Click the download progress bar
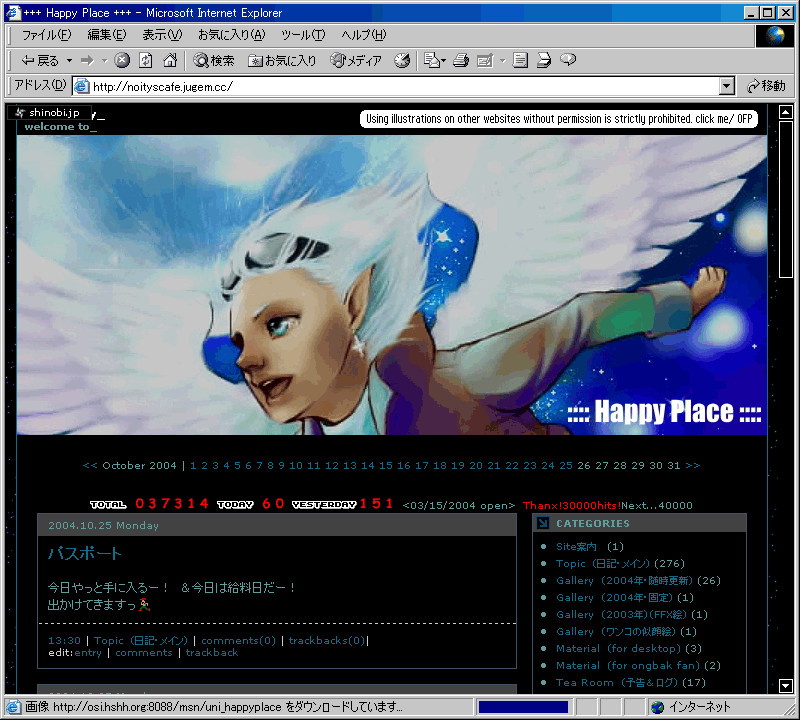Viewport: 800px width, 720px height. point(523,707)
